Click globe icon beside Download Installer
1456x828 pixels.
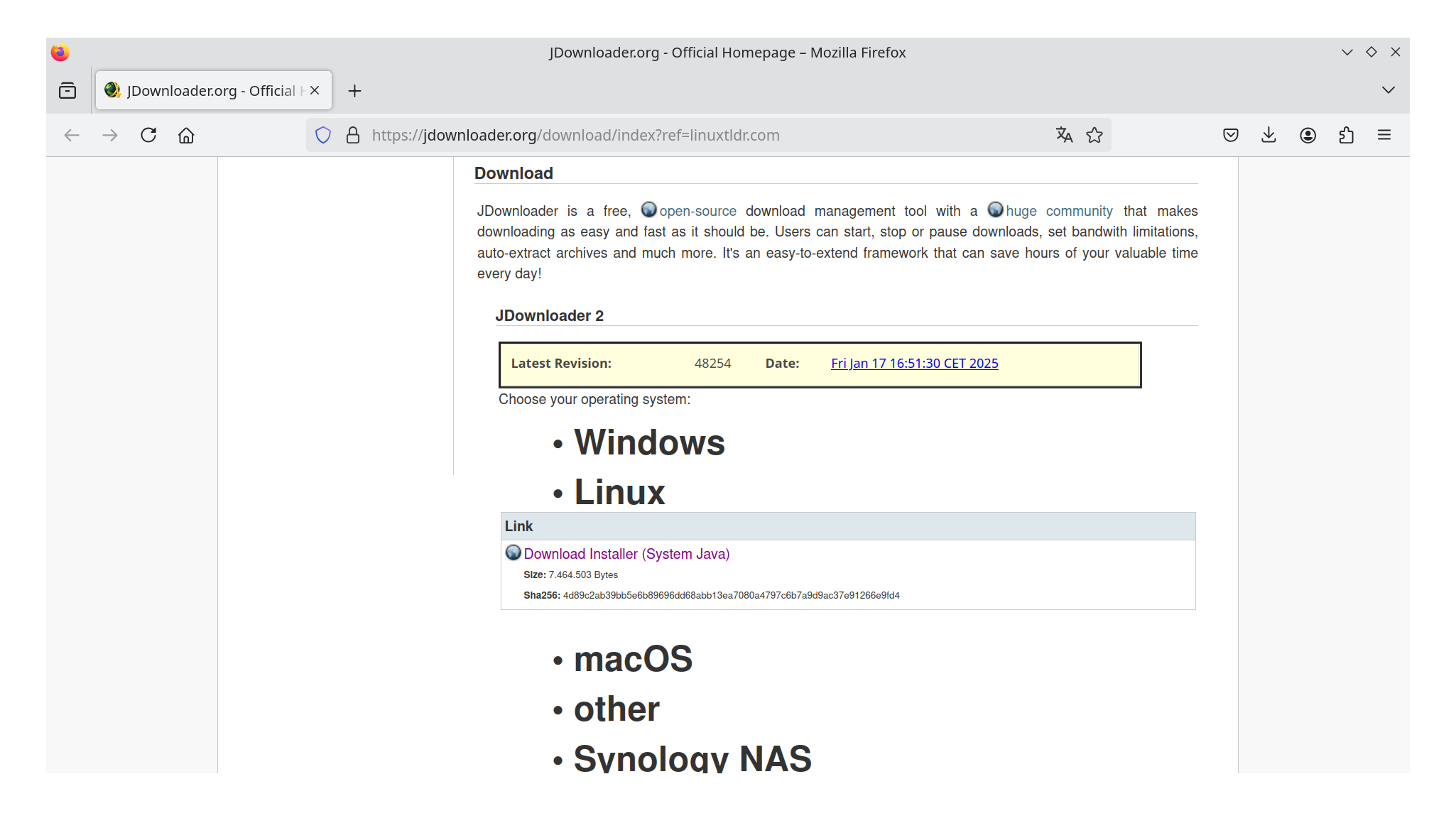(513, 552)
